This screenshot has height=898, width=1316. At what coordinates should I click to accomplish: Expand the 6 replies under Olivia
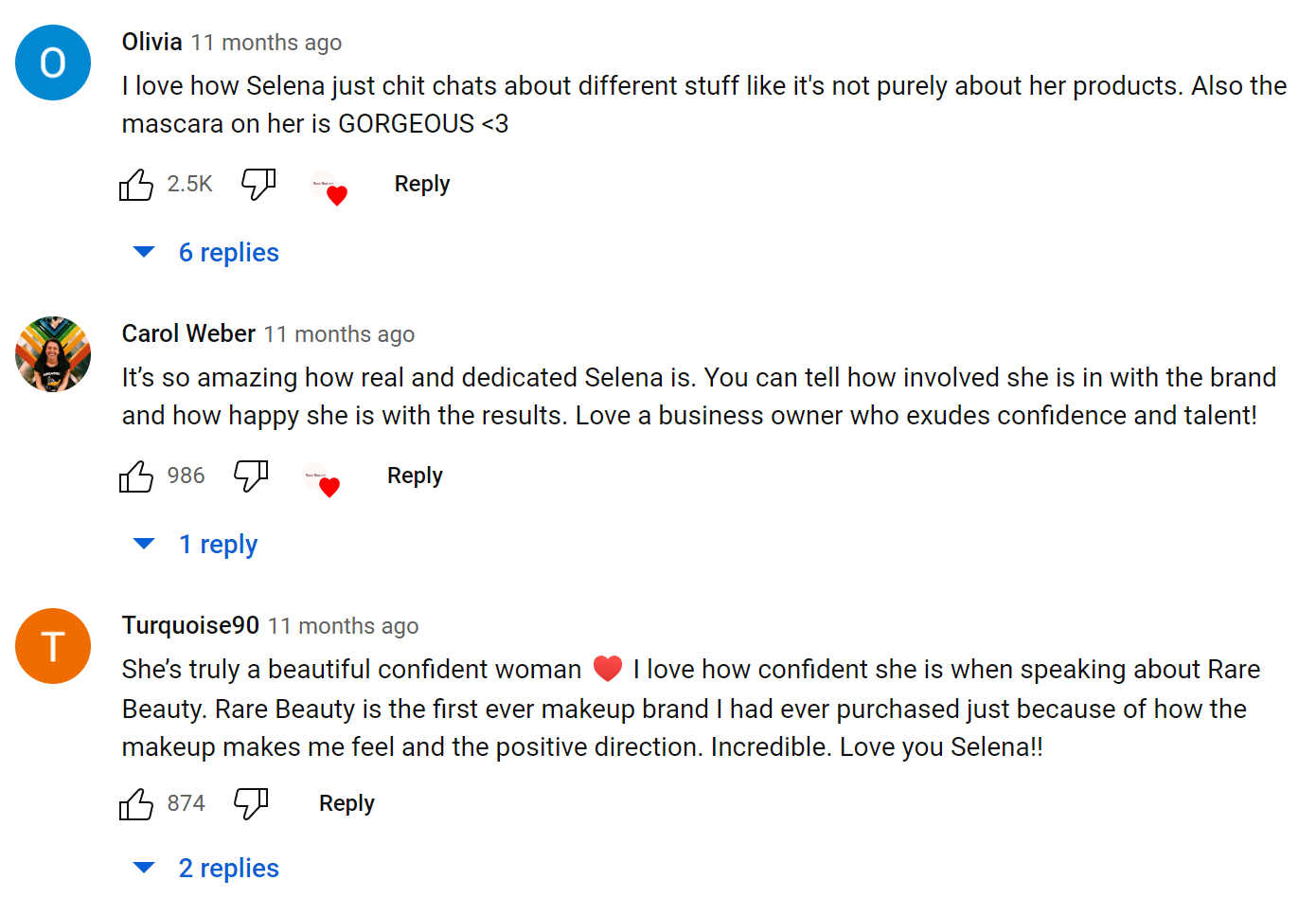click(x=227, y=253)
